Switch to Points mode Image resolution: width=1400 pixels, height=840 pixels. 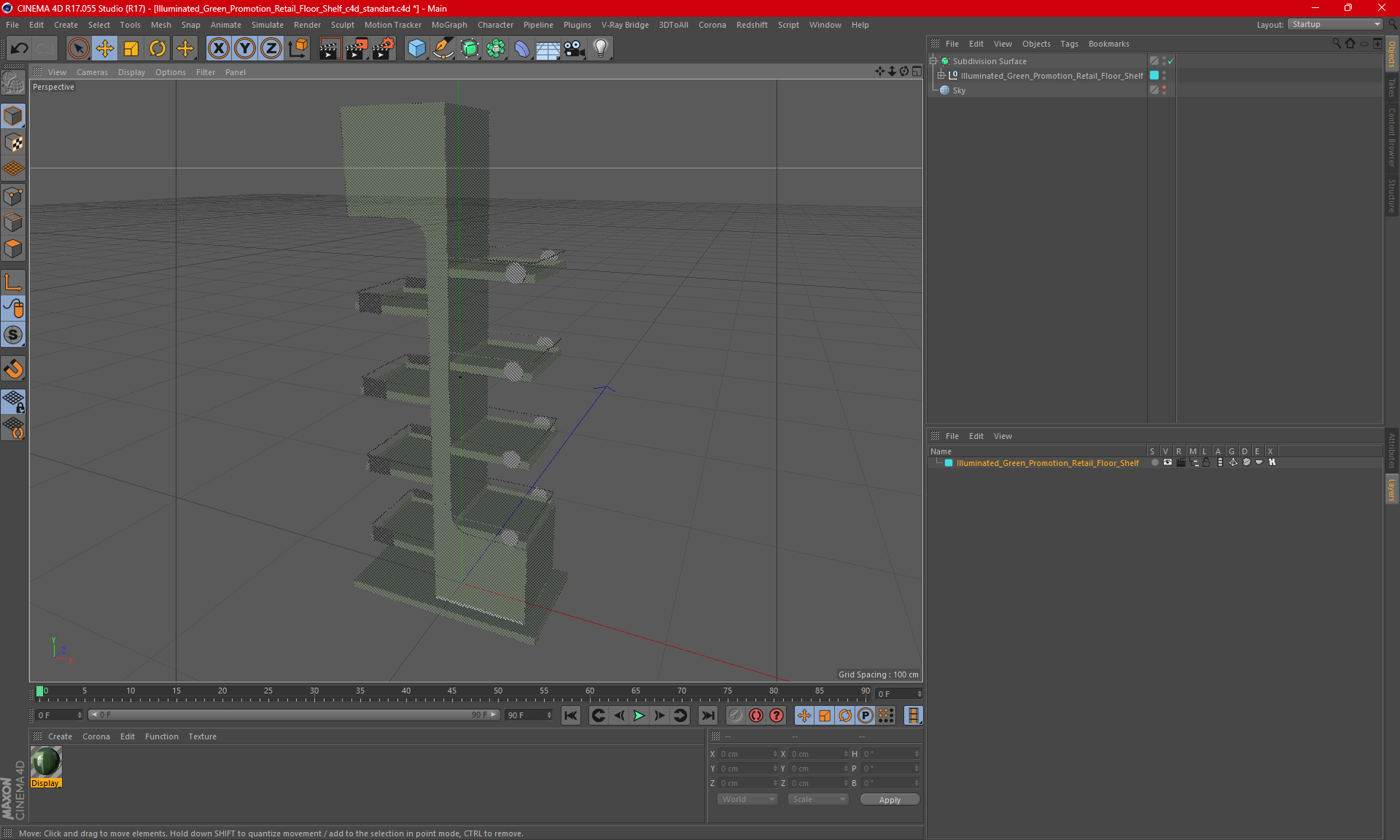pyautogui.click(x=13, y=196)
